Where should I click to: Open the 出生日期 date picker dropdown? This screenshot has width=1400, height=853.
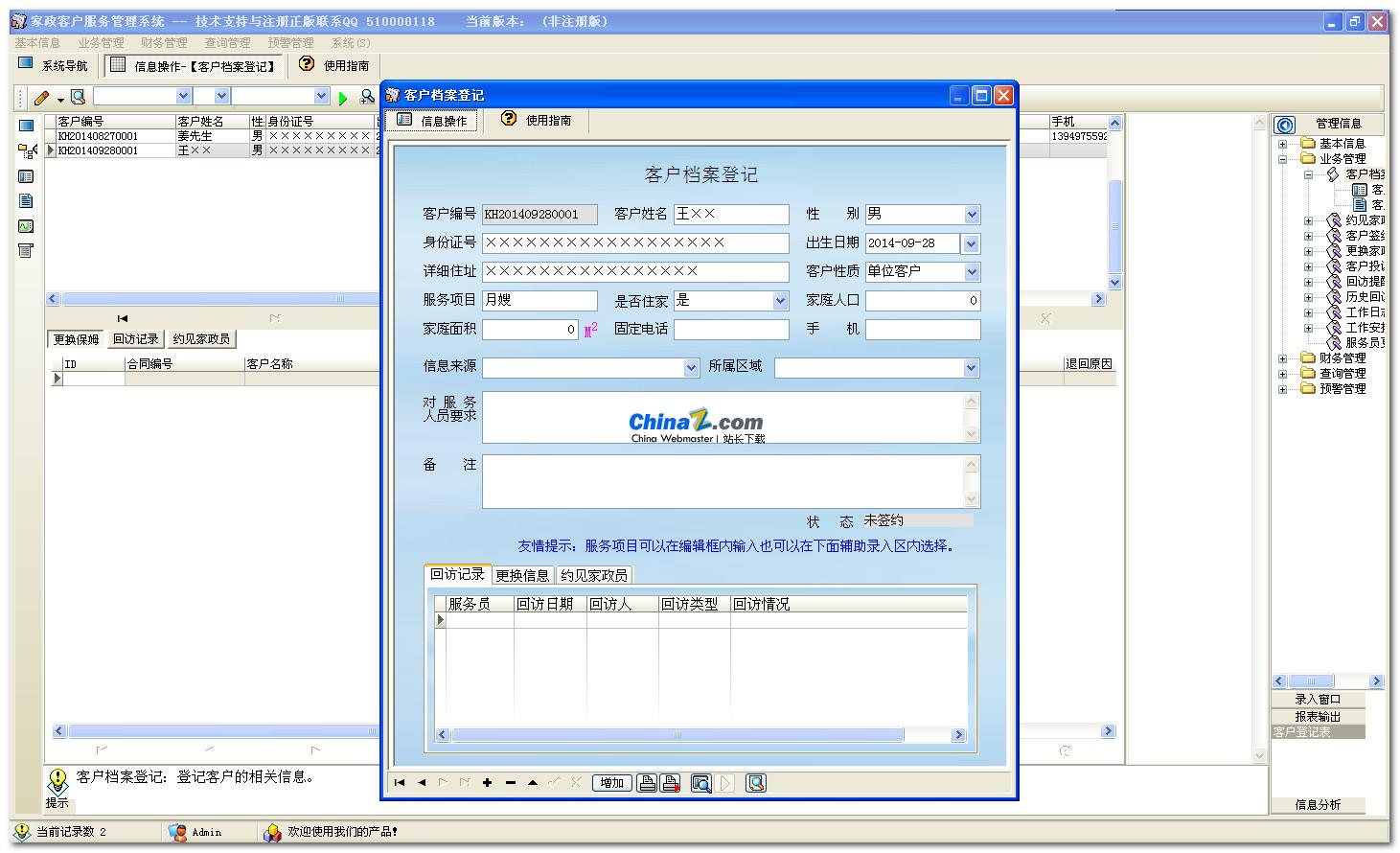(972, 243)
